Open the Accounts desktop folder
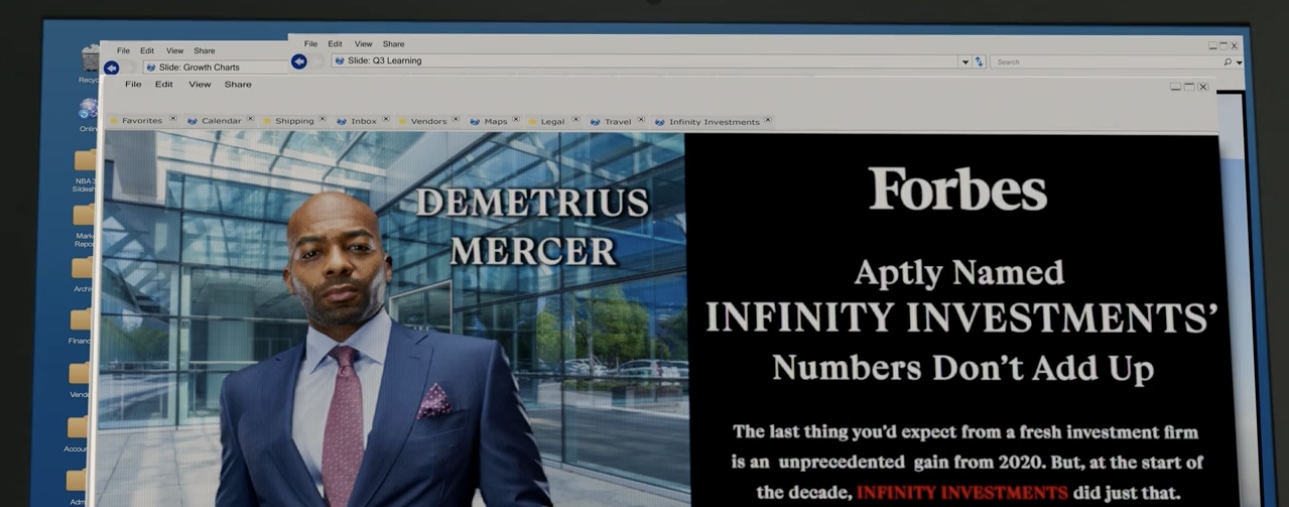The height and width of the screenshot is (507, 1289). tap(79, 427)
